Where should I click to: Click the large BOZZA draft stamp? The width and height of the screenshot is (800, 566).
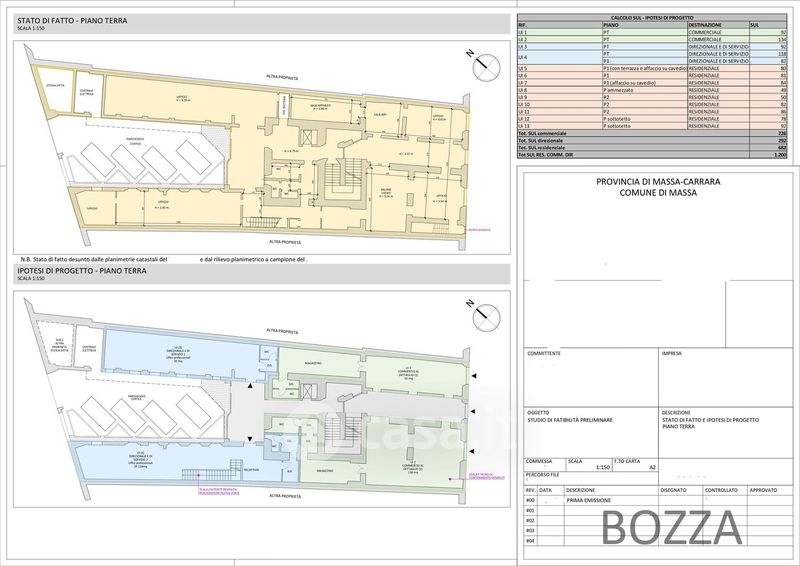(x=671, y=529)
